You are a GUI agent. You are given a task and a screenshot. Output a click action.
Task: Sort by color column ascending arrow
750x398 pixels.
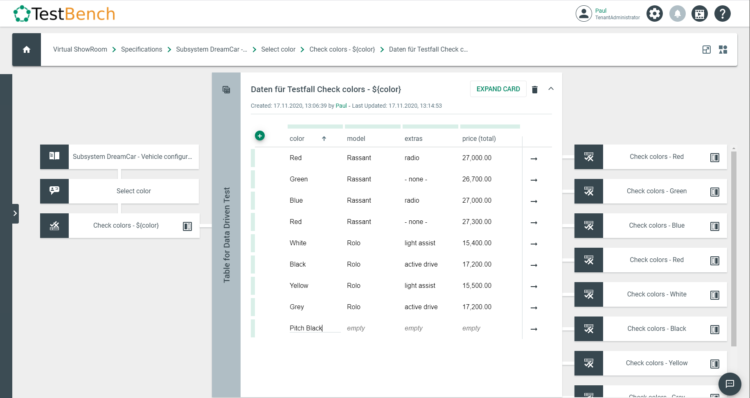click(324, 139)
